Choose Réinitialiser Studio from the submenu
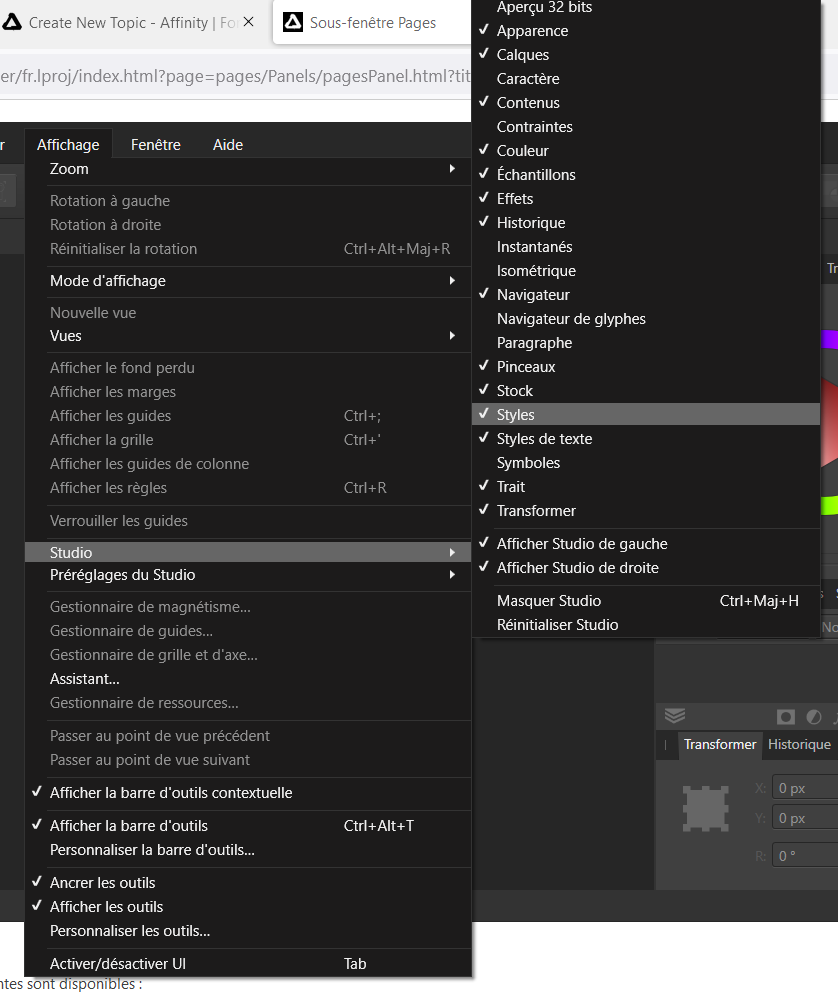The width and height of the screenshot is (838, 998). [x=557, y=625]
